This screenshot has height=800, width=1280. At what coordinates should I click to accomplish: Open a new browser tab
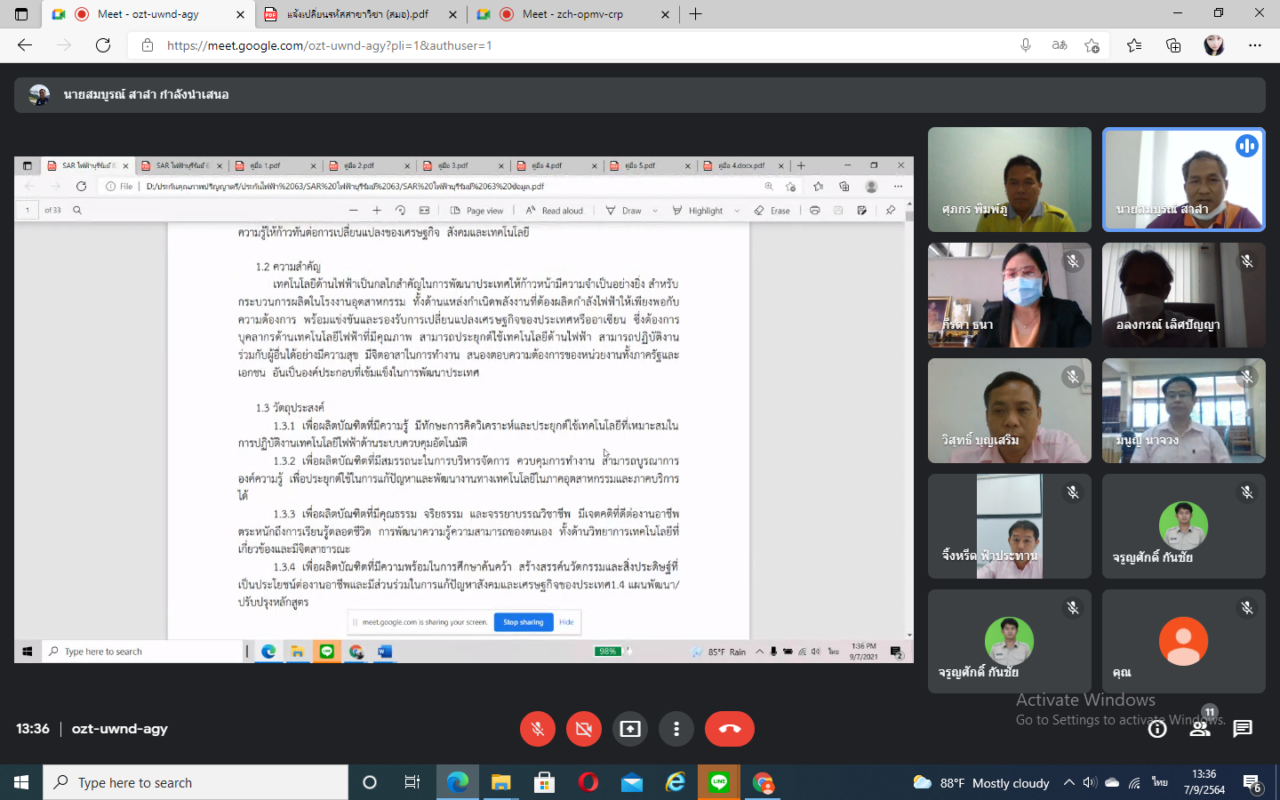pyautogui.click(x=696, y=14)
